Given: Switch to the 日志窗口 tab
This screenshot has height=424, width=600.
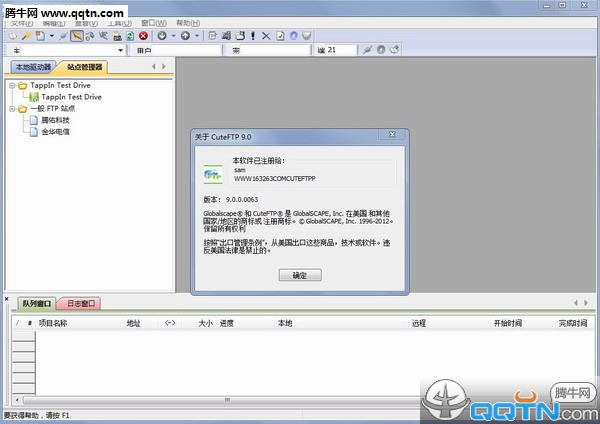Looking at the screenshot, I should pyautogui.click(x=81, y=303).
